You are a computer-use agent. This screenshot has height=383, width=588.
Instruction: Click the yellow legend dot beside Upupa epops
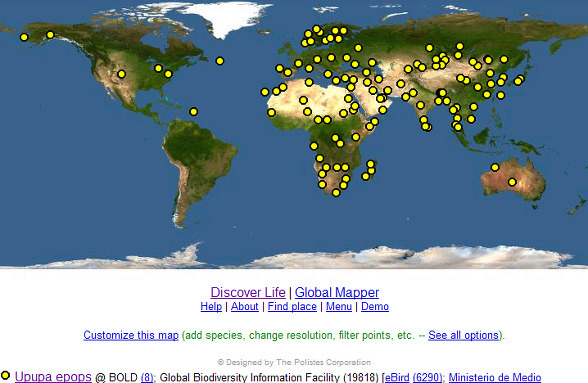pos(5,375)
